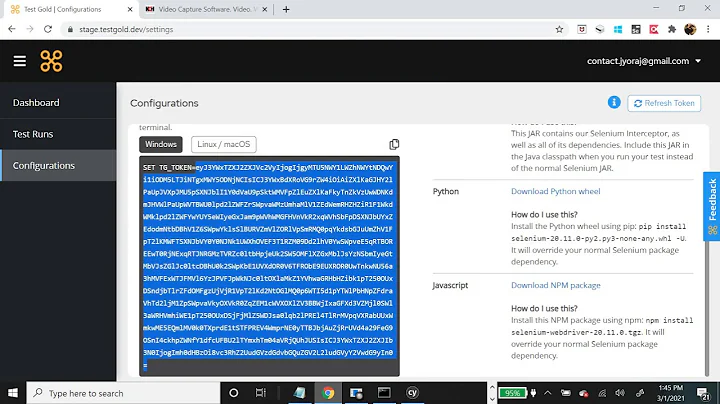Open the hamburger navigation menu
This screenshot has width=720, height=404.
tap(19, 61)
